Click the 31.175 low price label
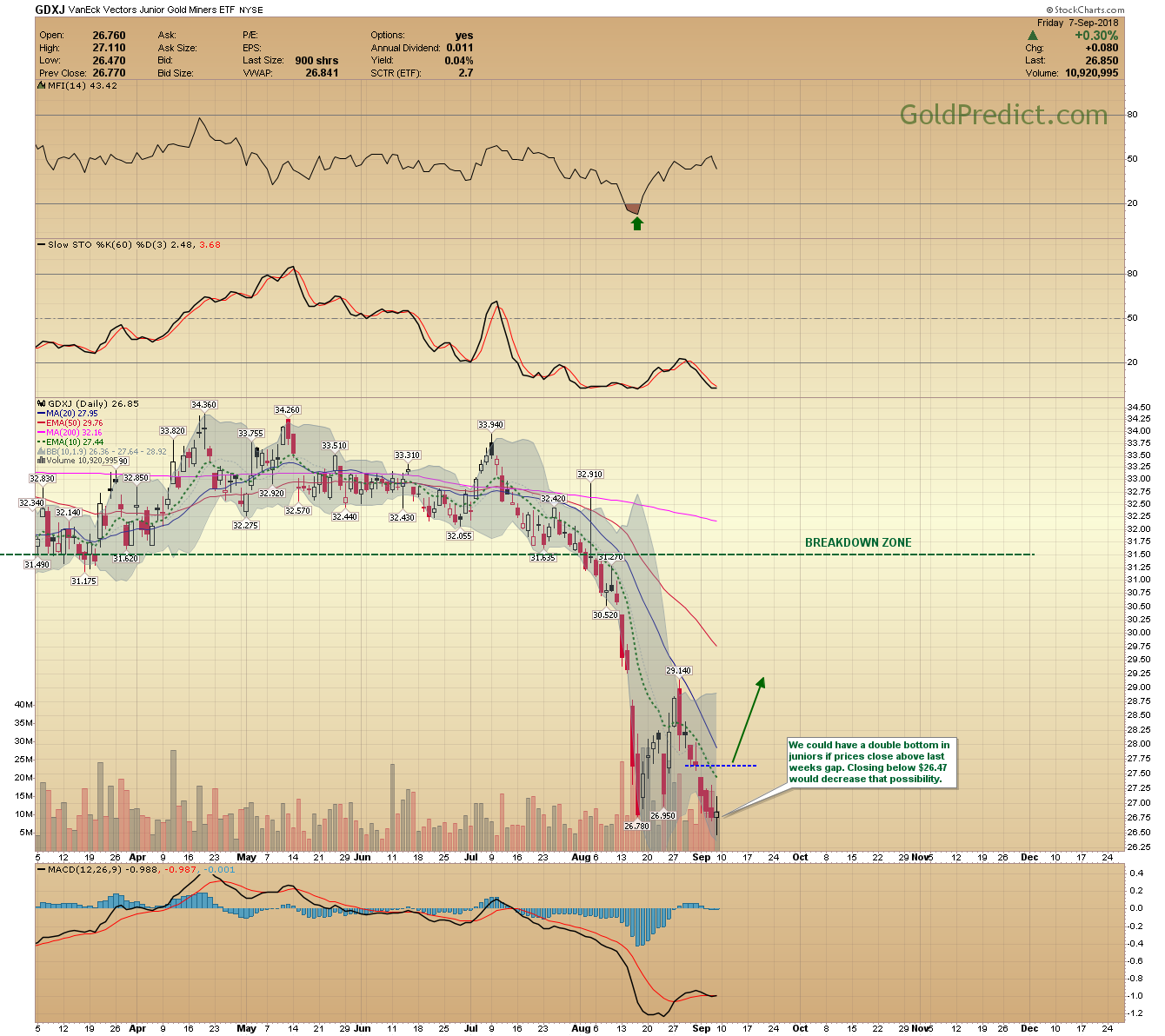This screenshot has height=1036, width=1165. pyautogui.click(x=84, y=581)
